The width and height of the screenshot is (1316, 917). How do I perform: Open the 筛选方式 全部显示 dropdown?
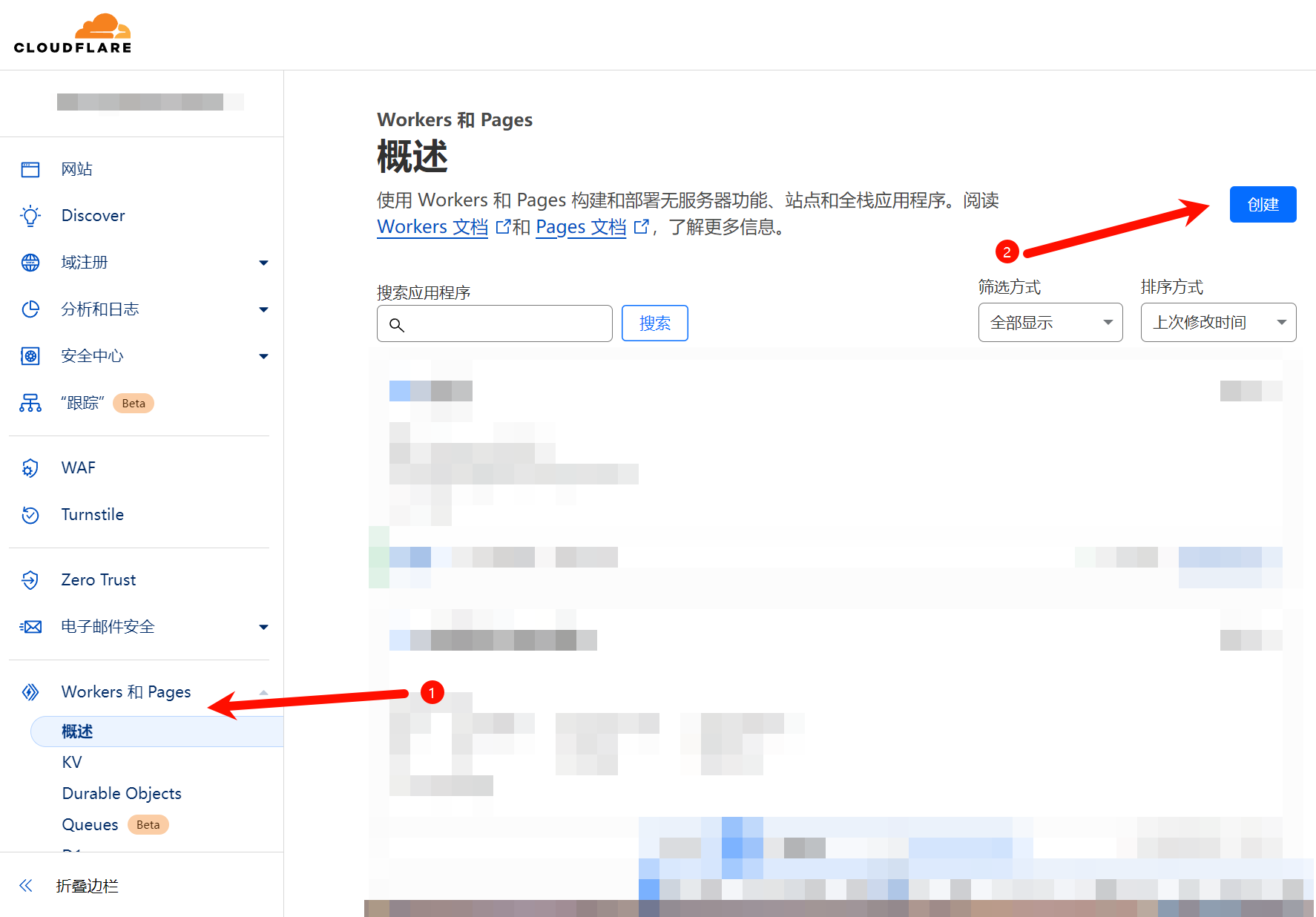coord(1050,323)
